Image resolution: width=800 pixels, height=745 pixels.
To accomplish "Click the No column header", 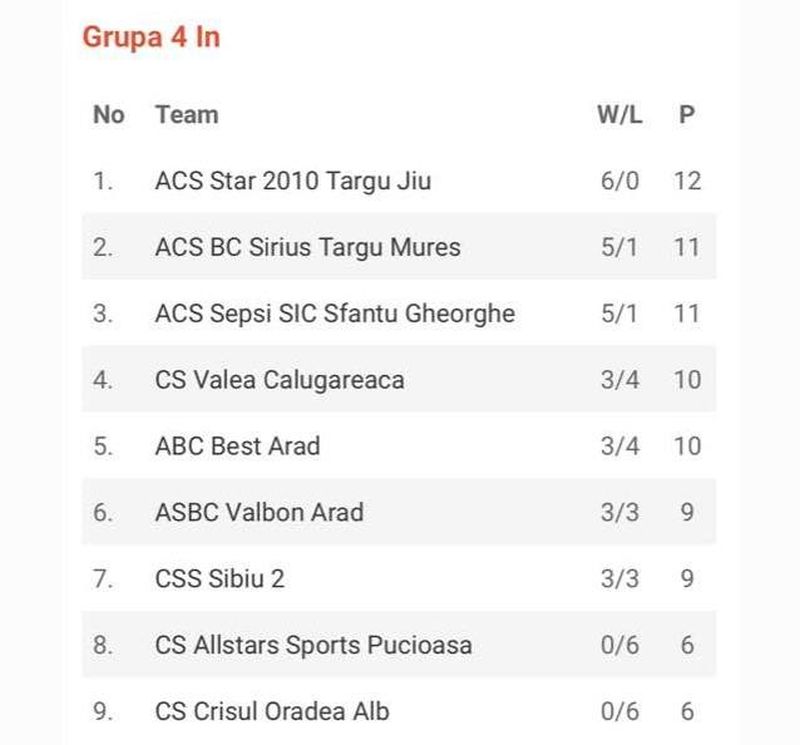I will [x=108, y=114].
